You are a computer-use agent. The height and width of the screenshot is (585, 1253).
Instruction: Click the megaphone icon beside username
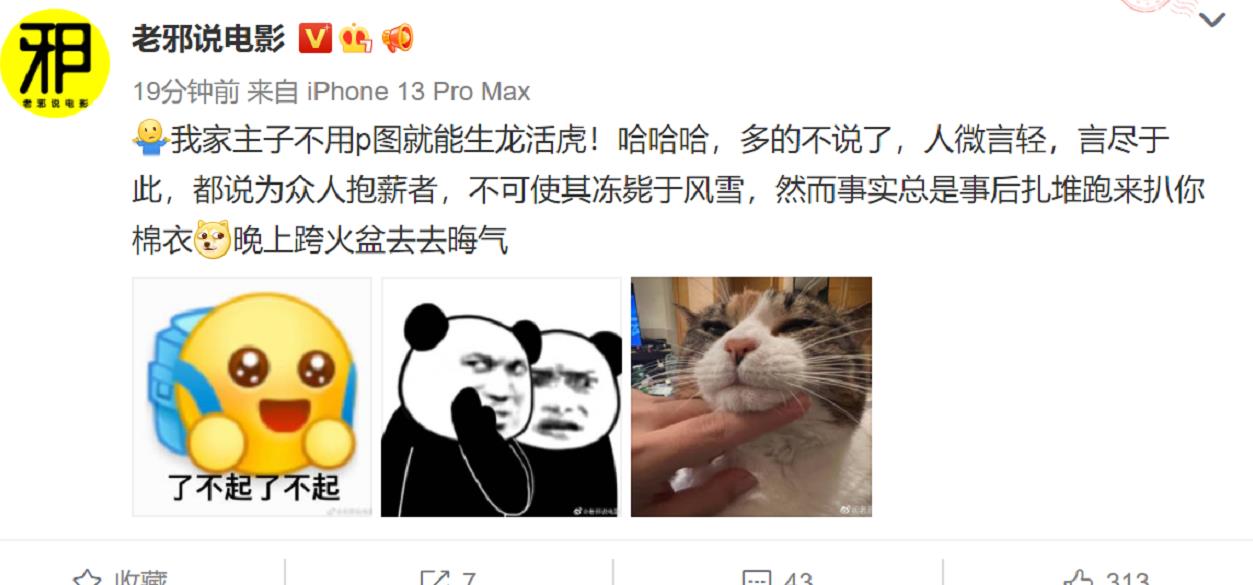[x=397, y=39]
